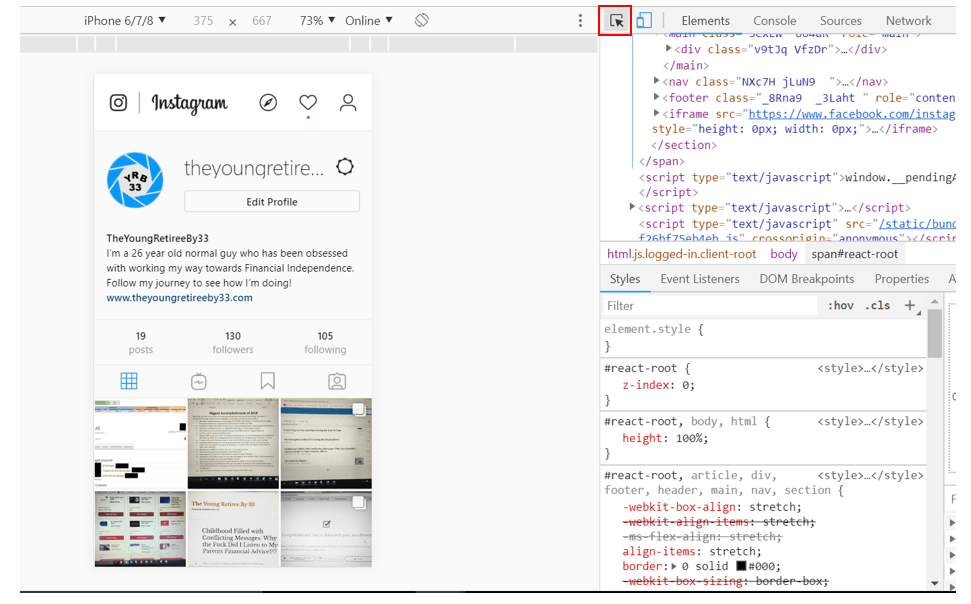Follow the www.theyoungretireeby33.com link
This screenshot has width=971, height=604.
(180, 297)
